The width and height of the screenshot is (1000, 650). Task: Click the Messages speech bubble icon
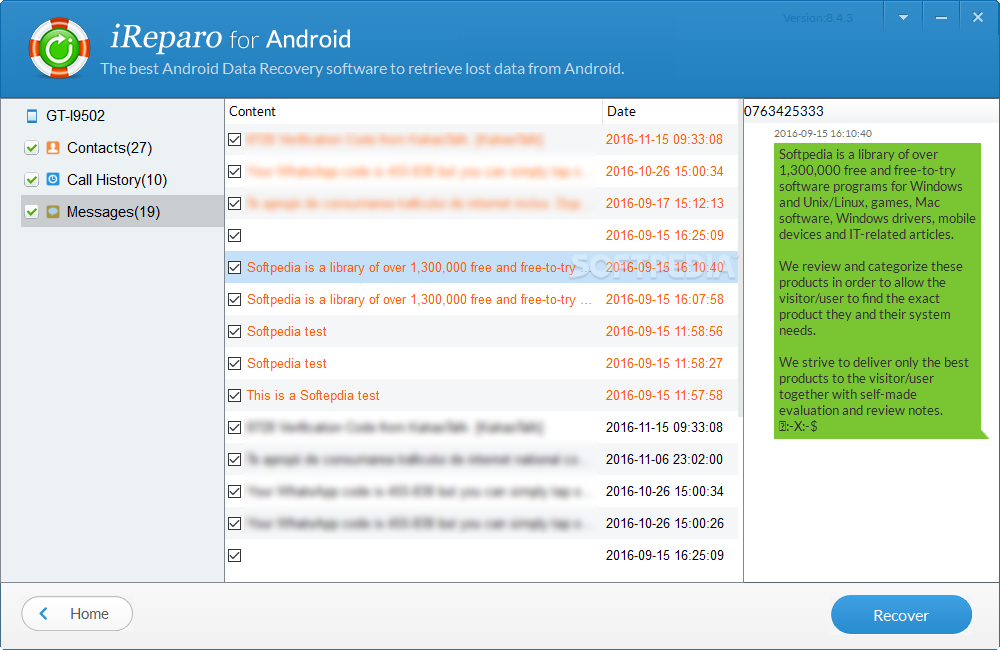tap(54, 212)
